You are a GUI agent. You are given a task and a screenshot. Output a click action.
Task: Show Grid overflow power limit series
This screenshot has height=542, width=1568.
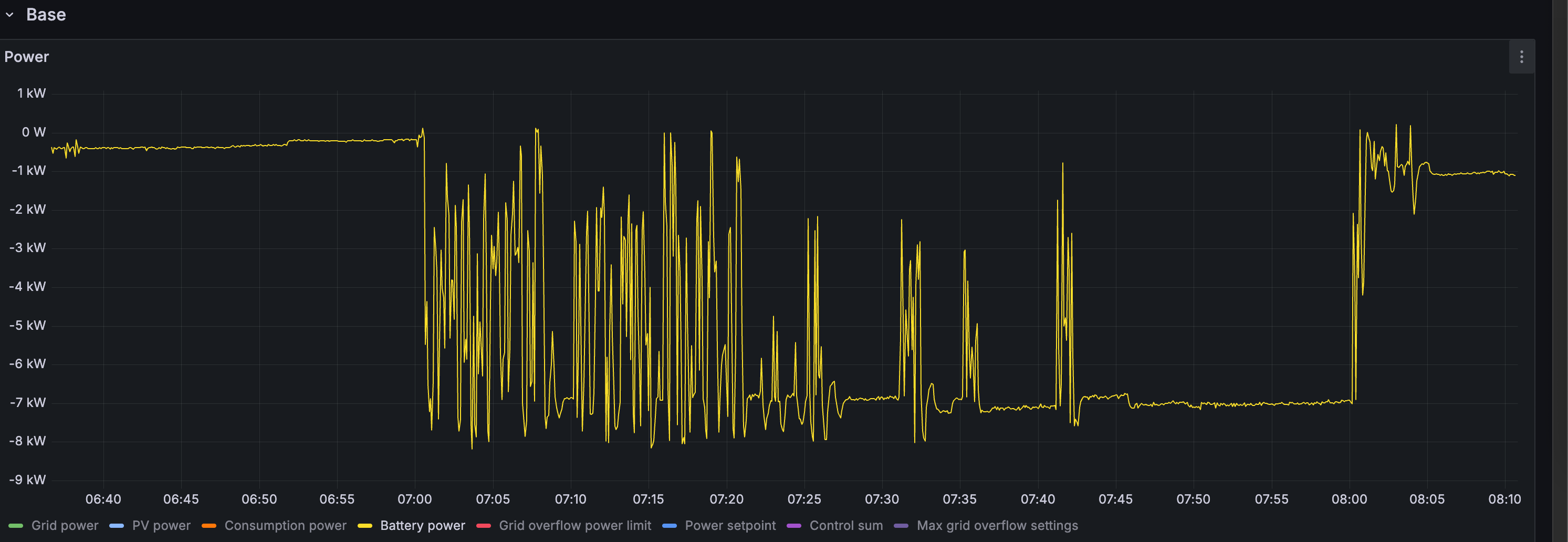574,526
